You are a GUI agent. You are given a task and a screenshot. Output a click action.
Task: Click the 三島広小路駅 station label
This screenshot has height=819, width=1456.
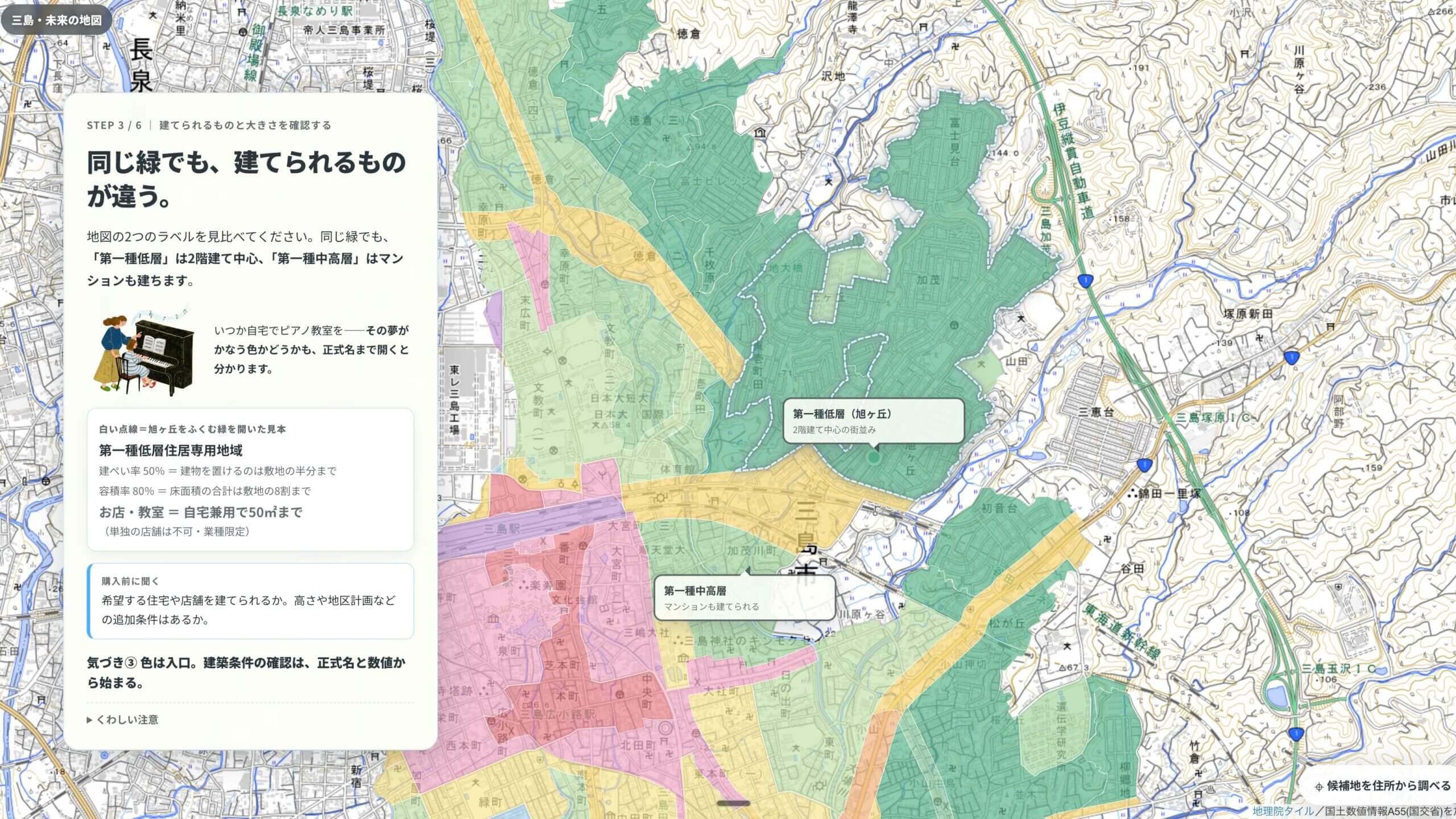[558, 714]
